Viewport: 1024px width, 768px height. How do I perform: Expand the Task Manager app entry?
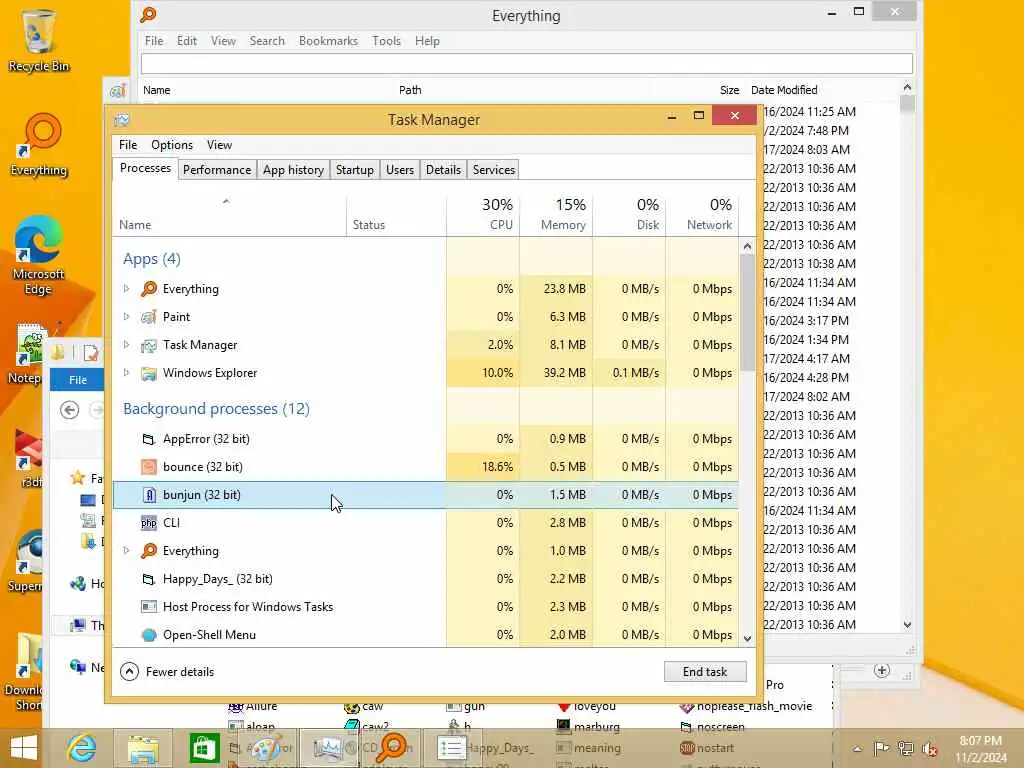[127, 344]
